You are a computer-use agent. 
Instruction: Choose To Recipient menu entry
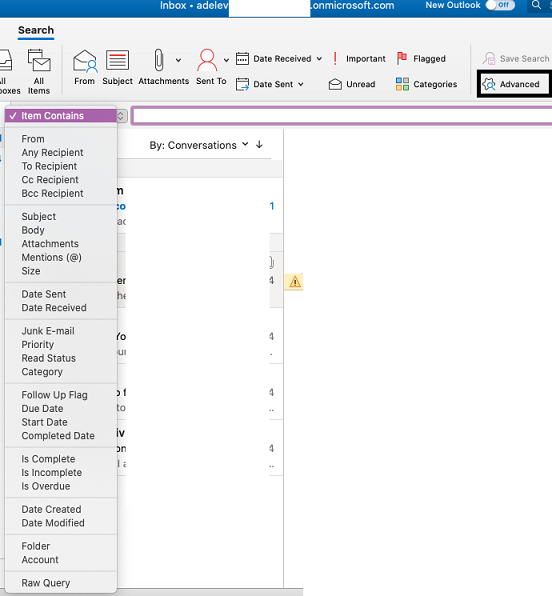[61, 166]
